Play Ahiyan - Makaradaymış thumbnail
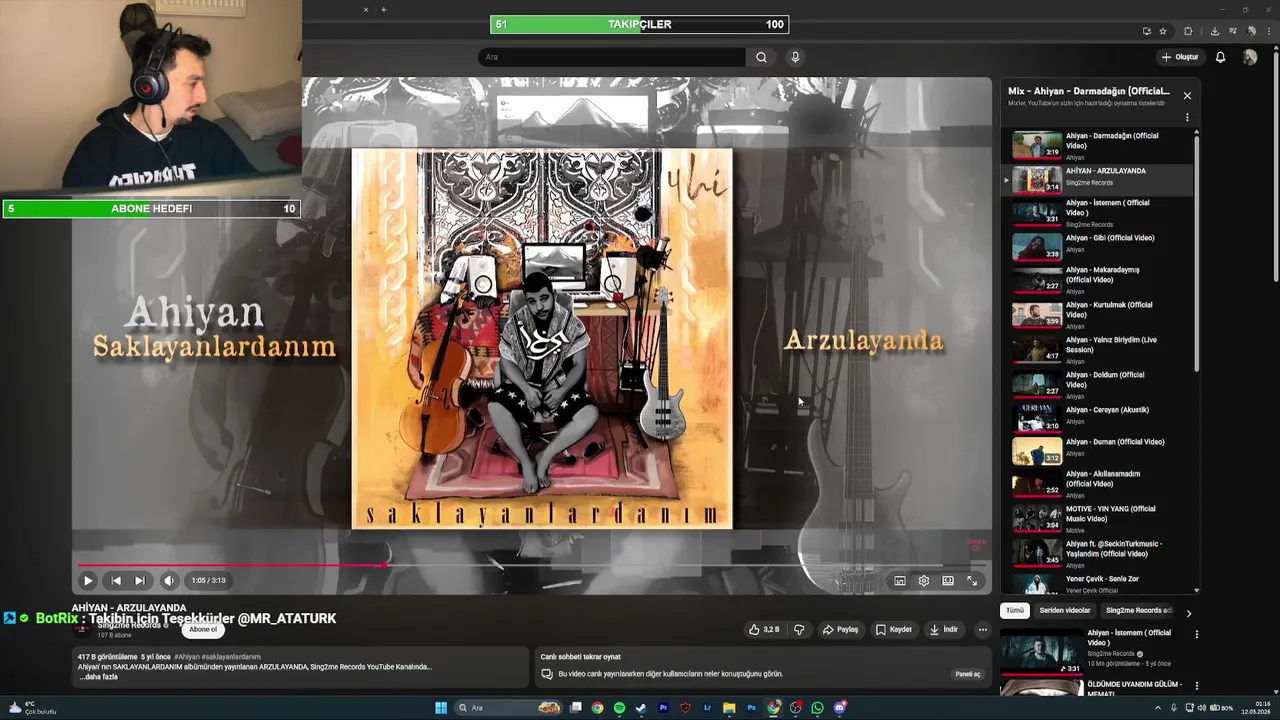 coord(1037,279)
